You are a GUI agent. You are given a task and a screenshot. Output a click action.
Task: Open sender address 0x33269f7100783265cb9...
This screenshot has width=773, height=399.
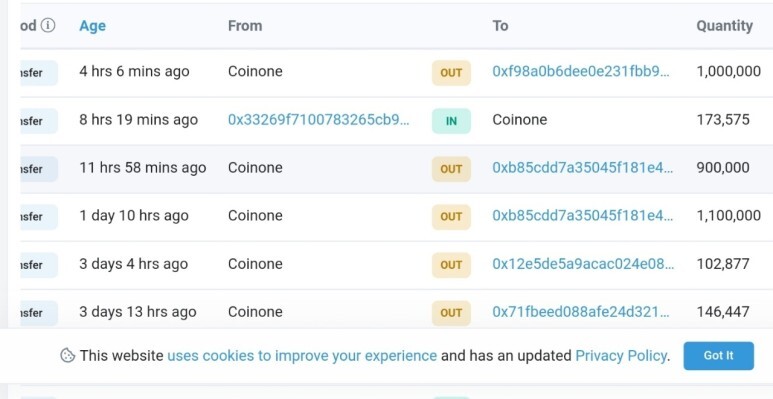[x=318, y=120]
